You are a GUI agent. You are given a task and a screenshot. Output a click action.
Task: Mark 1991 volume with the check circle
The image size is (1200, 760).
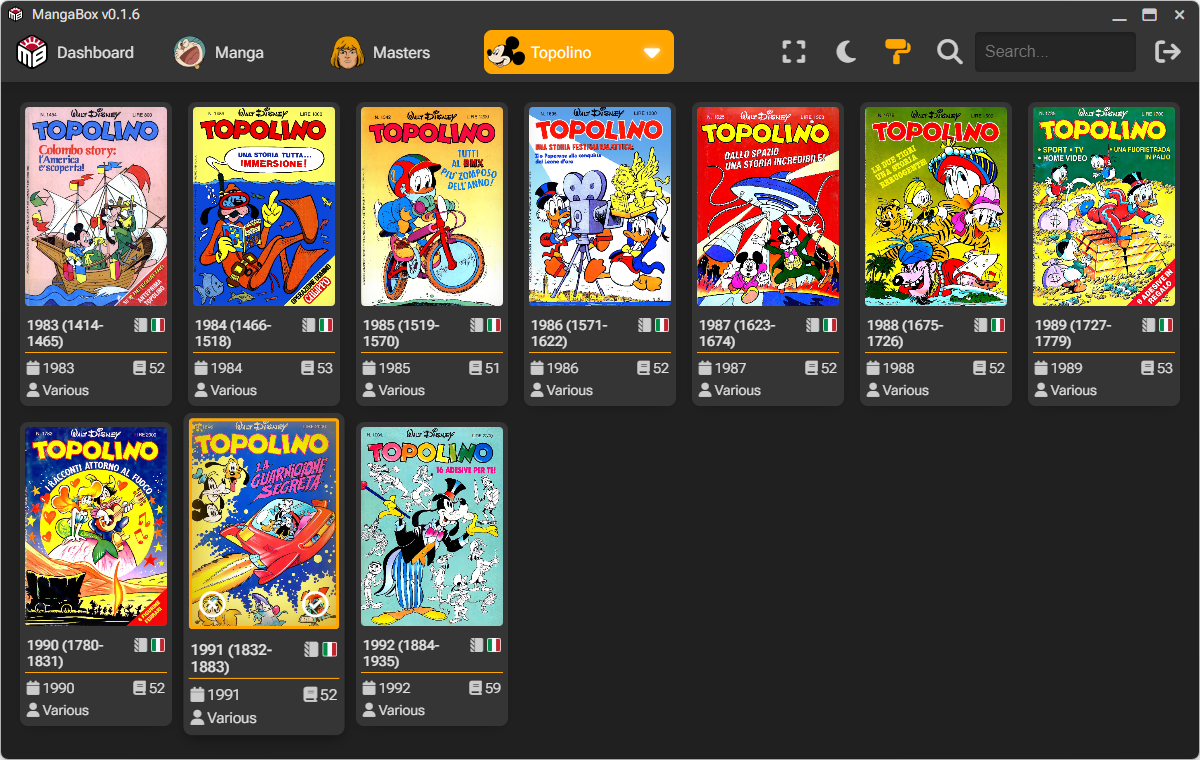(315, 603)
